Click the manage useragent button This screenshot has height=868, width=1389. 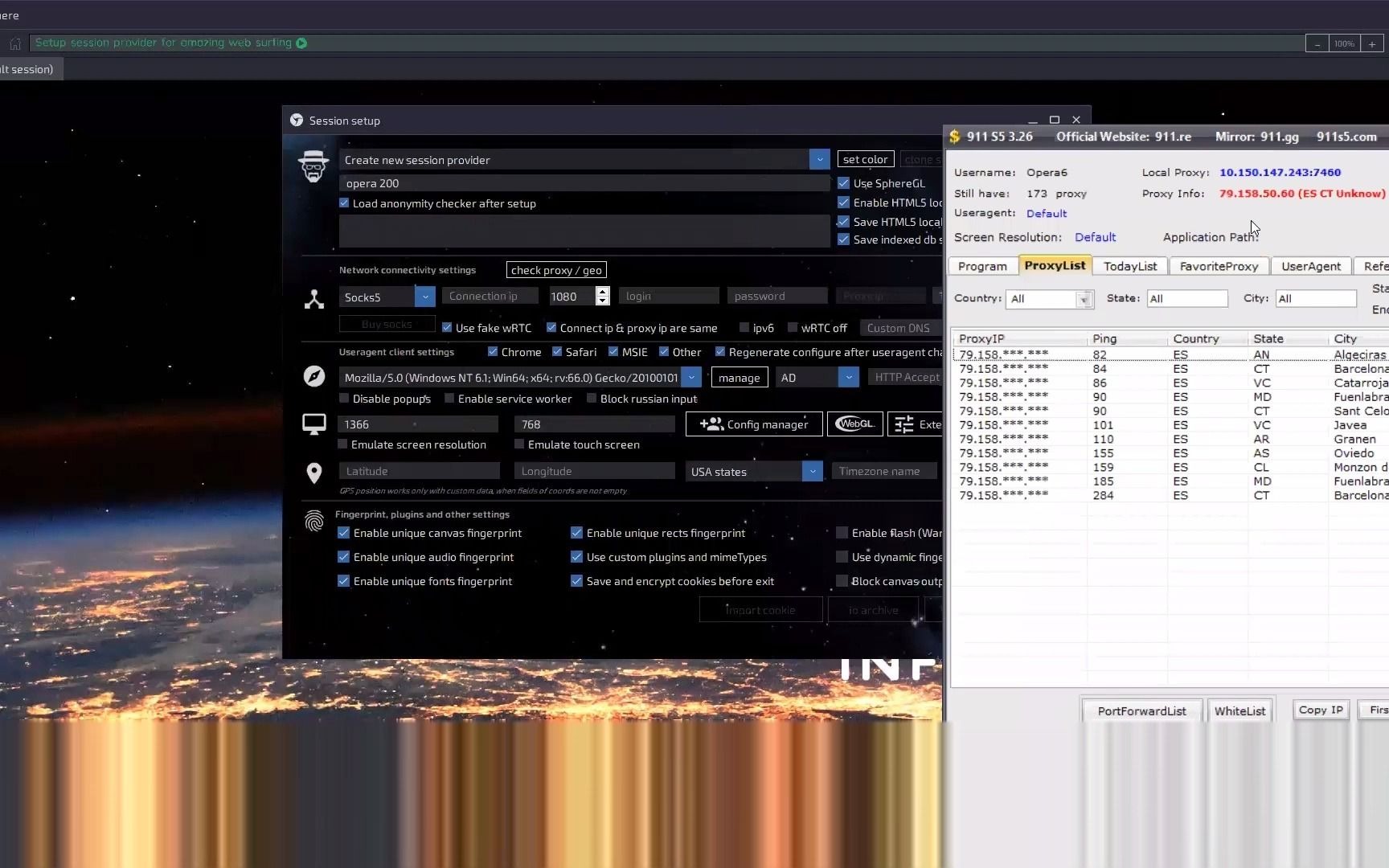tap(740, 378)
